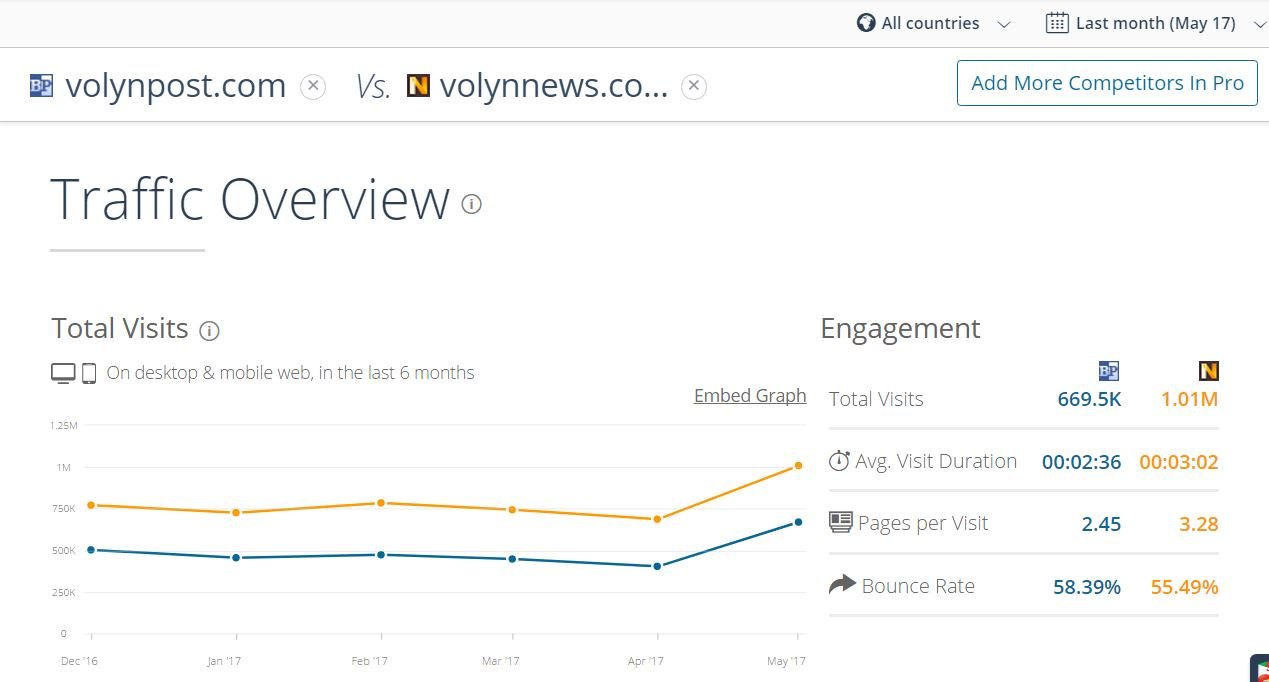Click the stopwatch icon for Avg. Visit Duration
This screenshot has height=682, width=1269.
[839, 461]
